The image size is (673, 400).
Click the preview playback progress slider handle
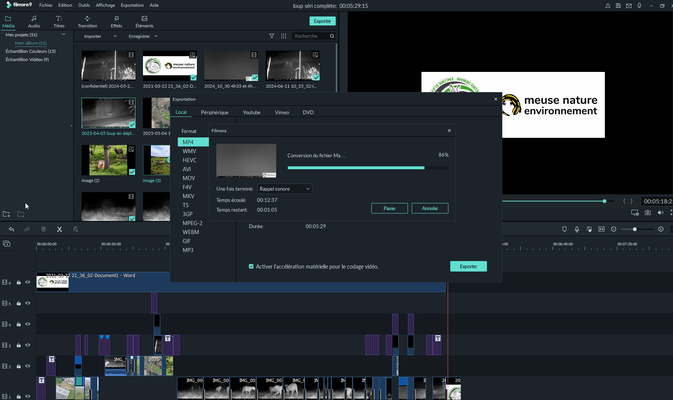coord(604,201)
